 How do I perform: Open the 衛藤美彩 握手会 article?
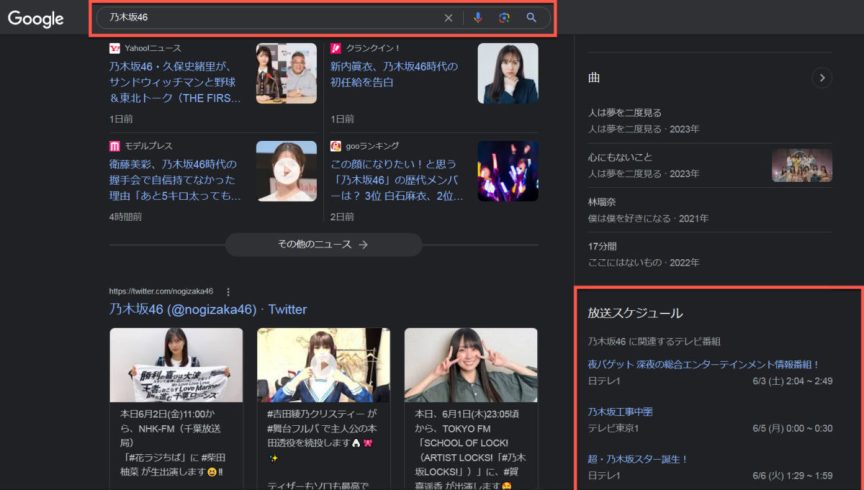point(175,180)
